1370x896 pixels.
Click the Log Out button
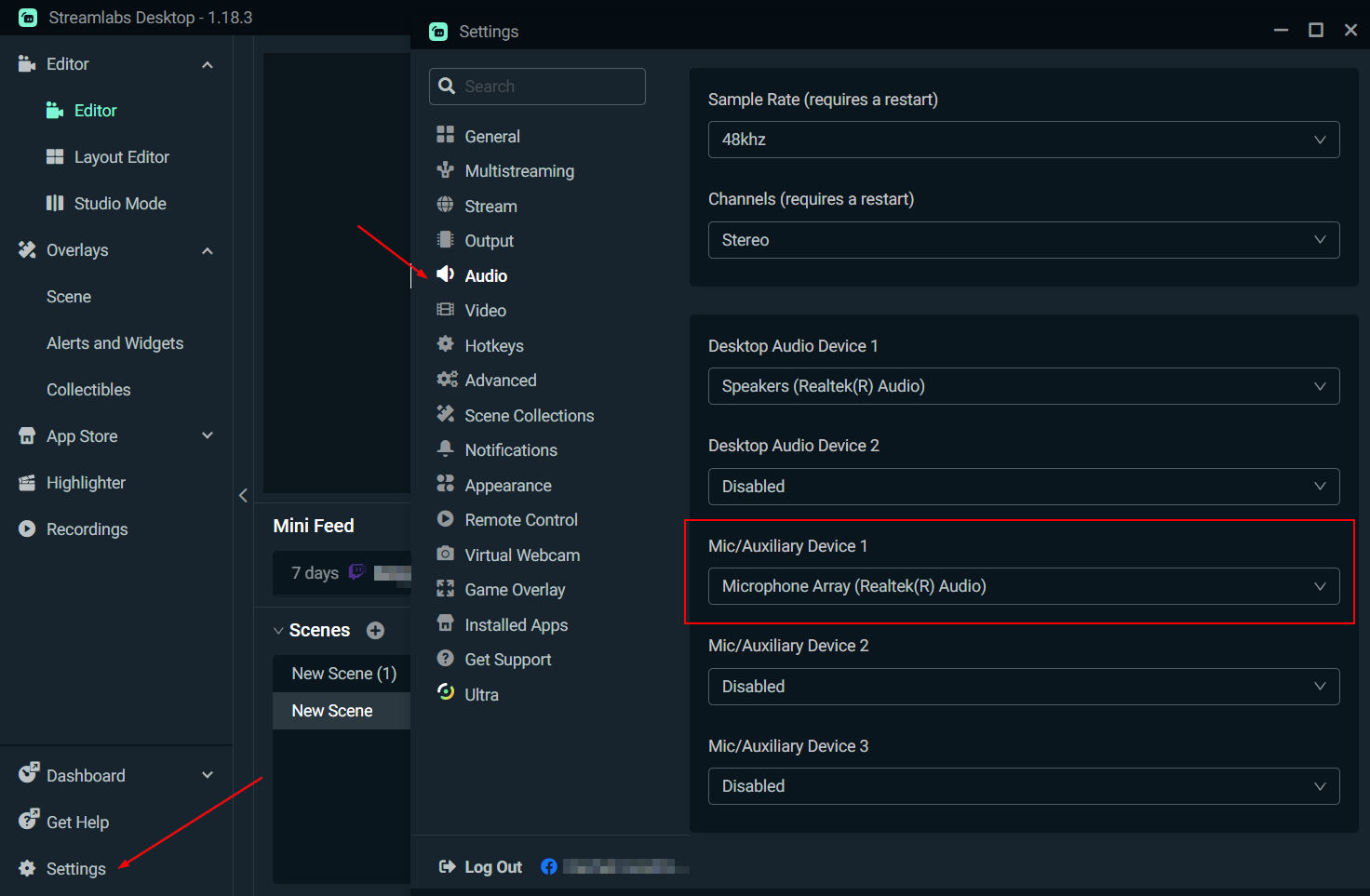(480, 867)
